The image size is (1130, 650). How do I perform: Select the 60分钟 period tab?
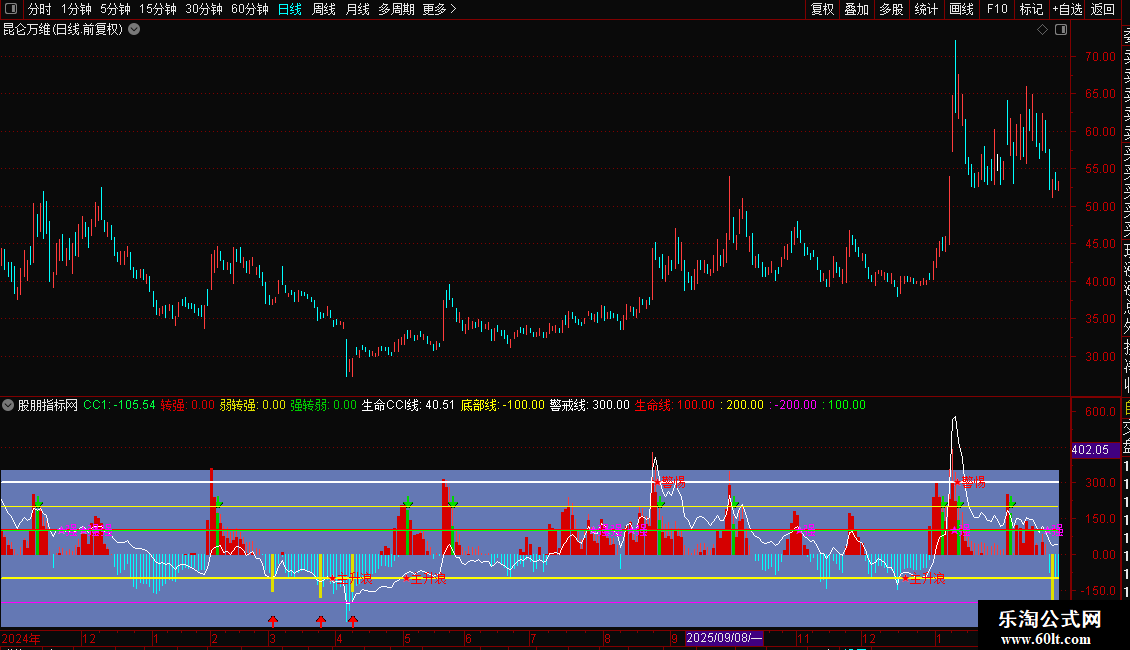[x=250, y=9]
